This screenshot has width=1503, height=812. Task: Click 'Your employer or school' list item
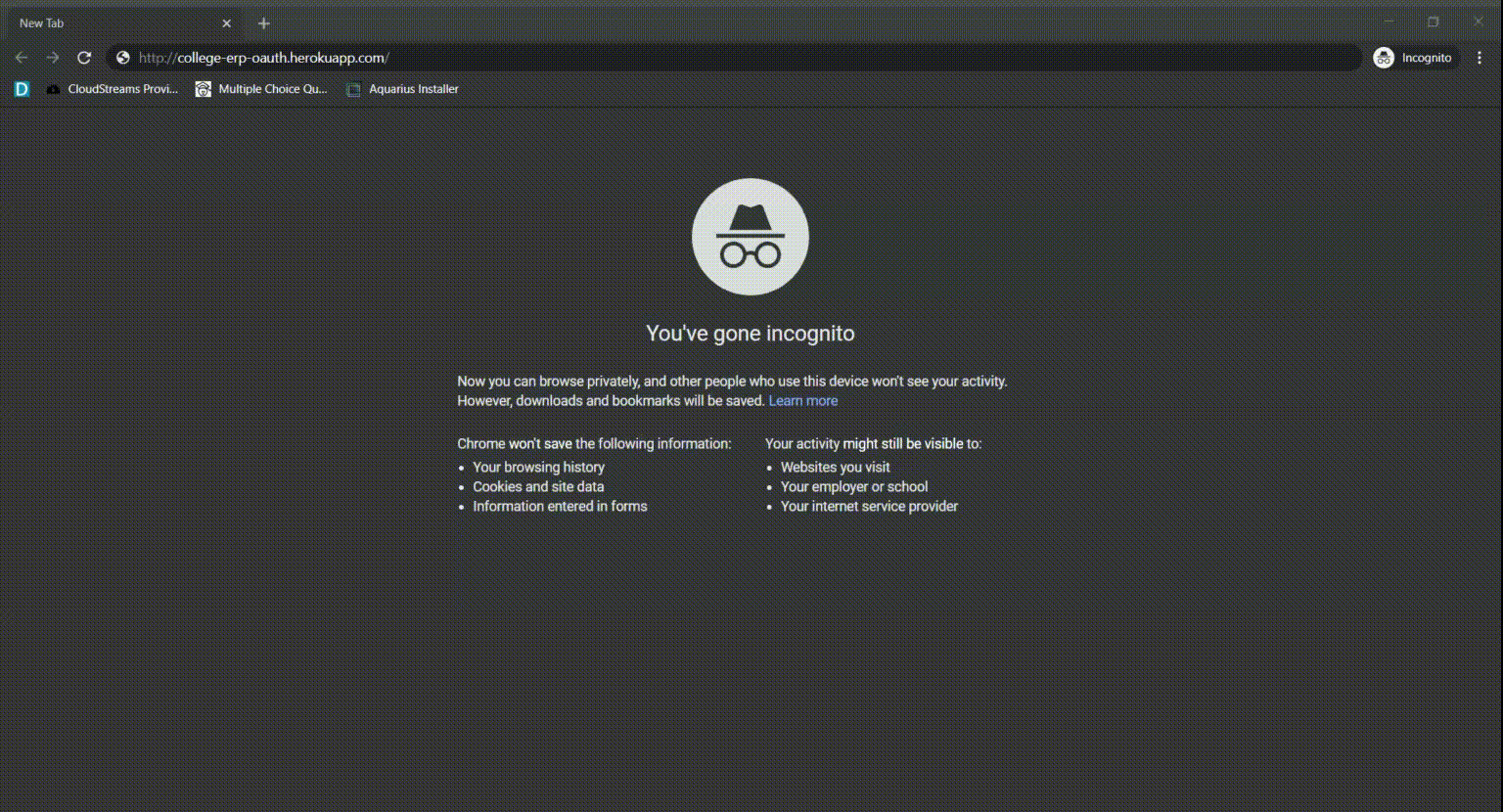click(x=854, y=487)
